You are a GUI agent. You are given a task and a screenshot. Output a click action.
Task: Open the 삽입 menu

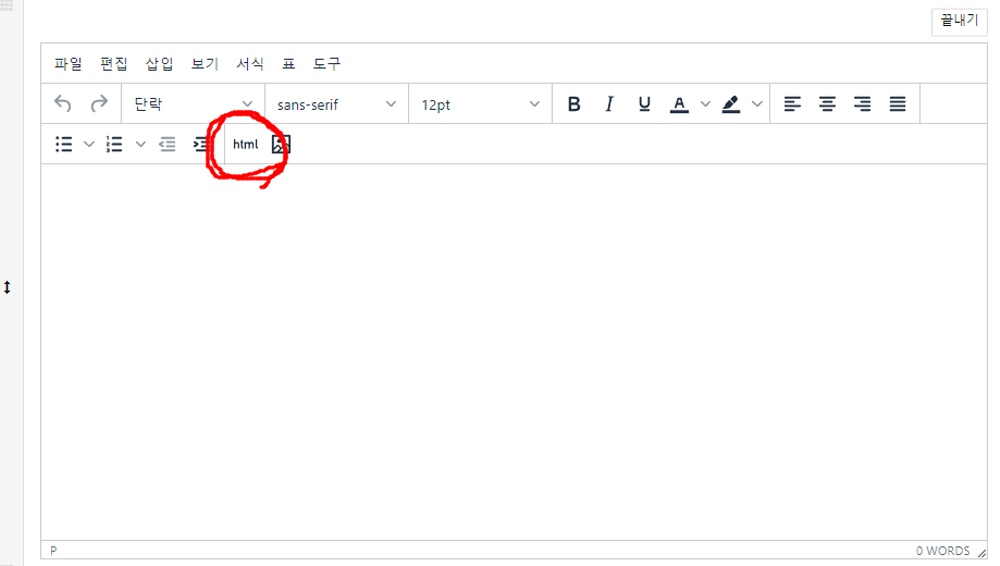(159, 64)
